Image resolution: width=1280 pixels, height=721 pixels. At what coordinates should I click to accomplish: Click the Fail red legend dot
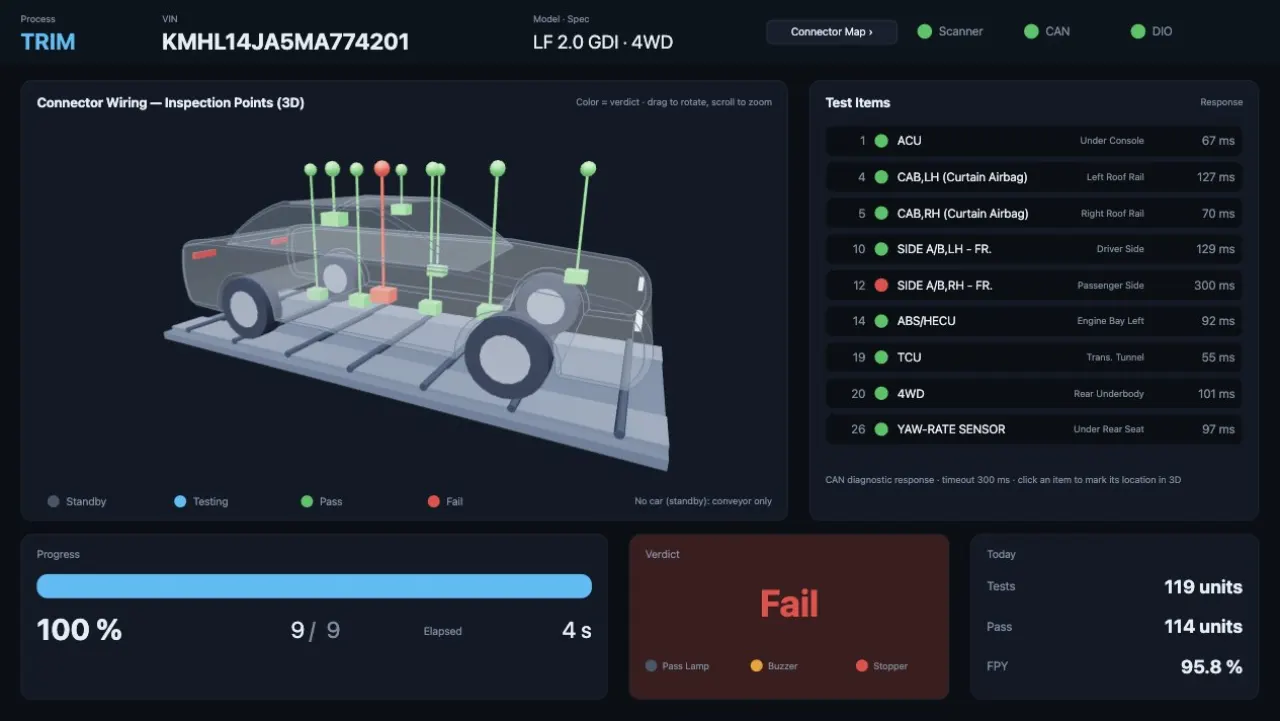[x=433, y=501]
